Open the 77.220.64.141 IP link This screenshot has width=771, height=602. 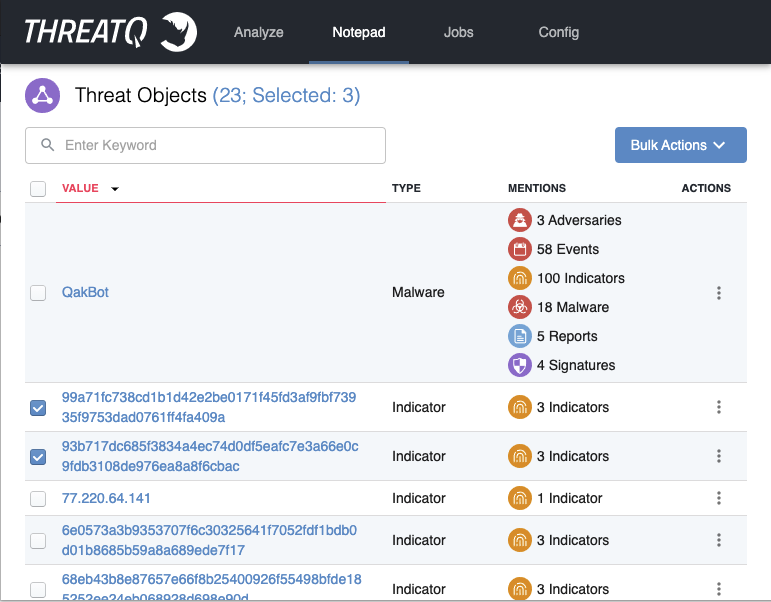pyautogui.click(x=106, y=498)
